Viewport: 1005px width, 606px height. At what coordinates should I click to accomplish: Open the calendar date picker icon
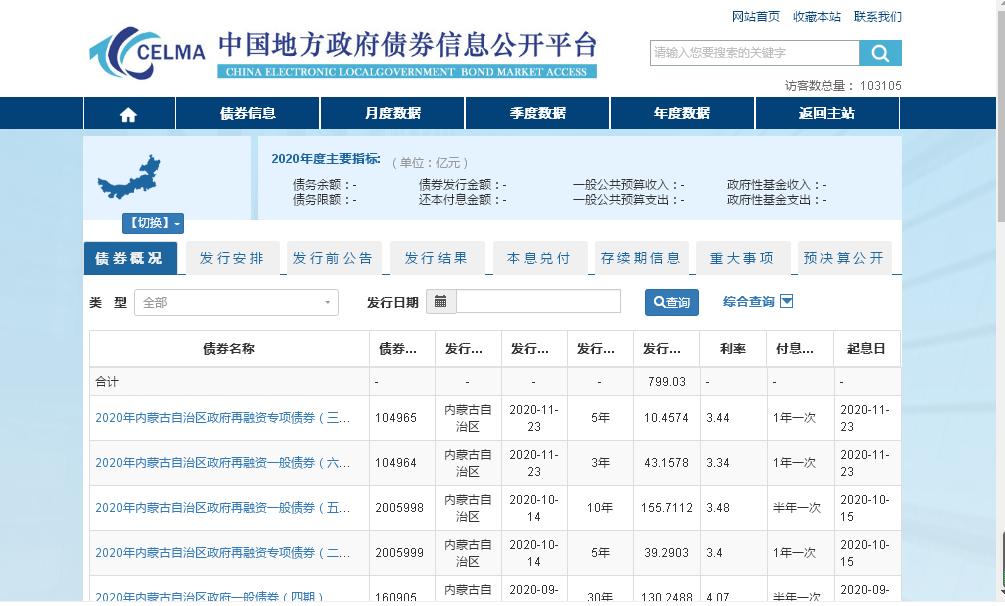441,302
